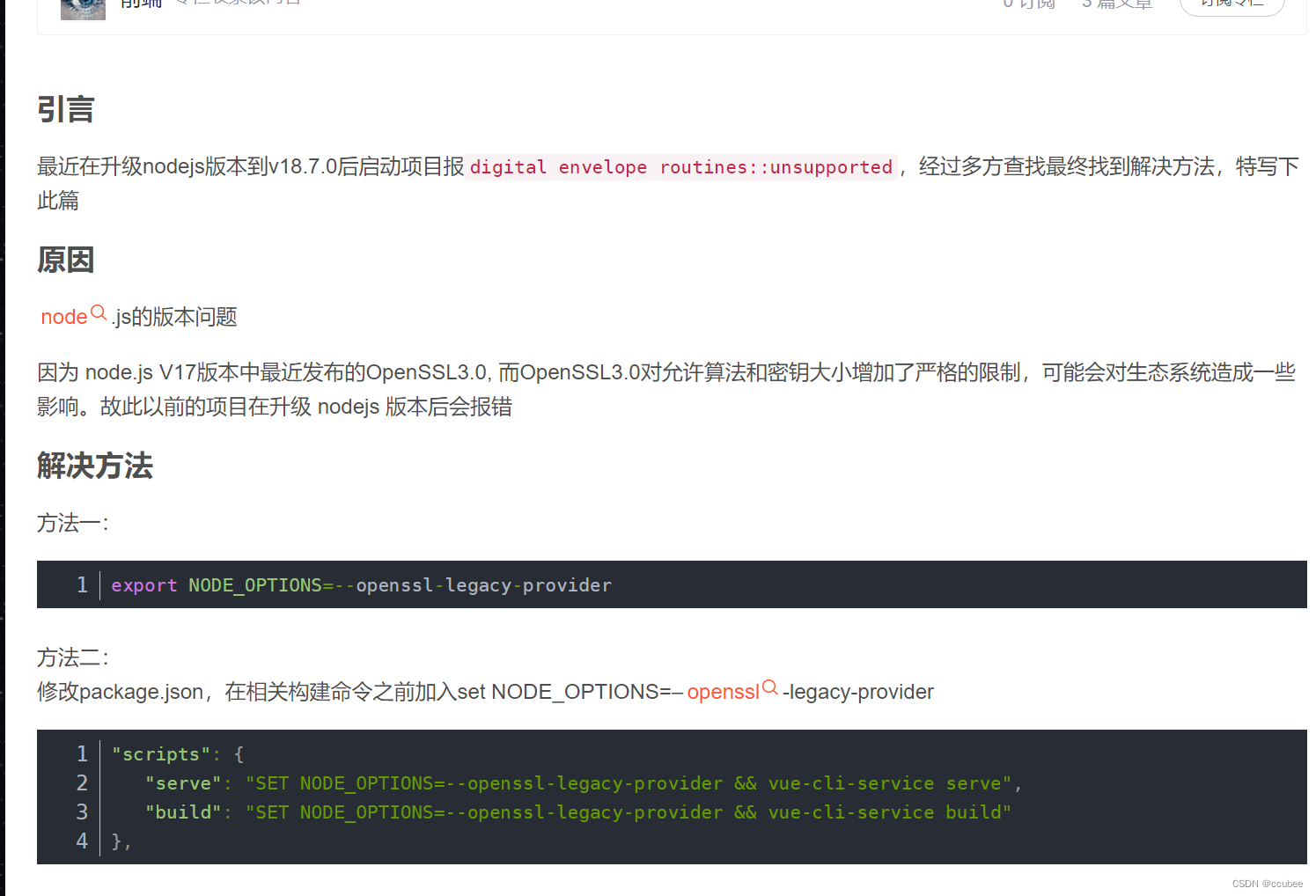Click the "build" script line in code
1316x896 pixels.
[x=577, y=812]
